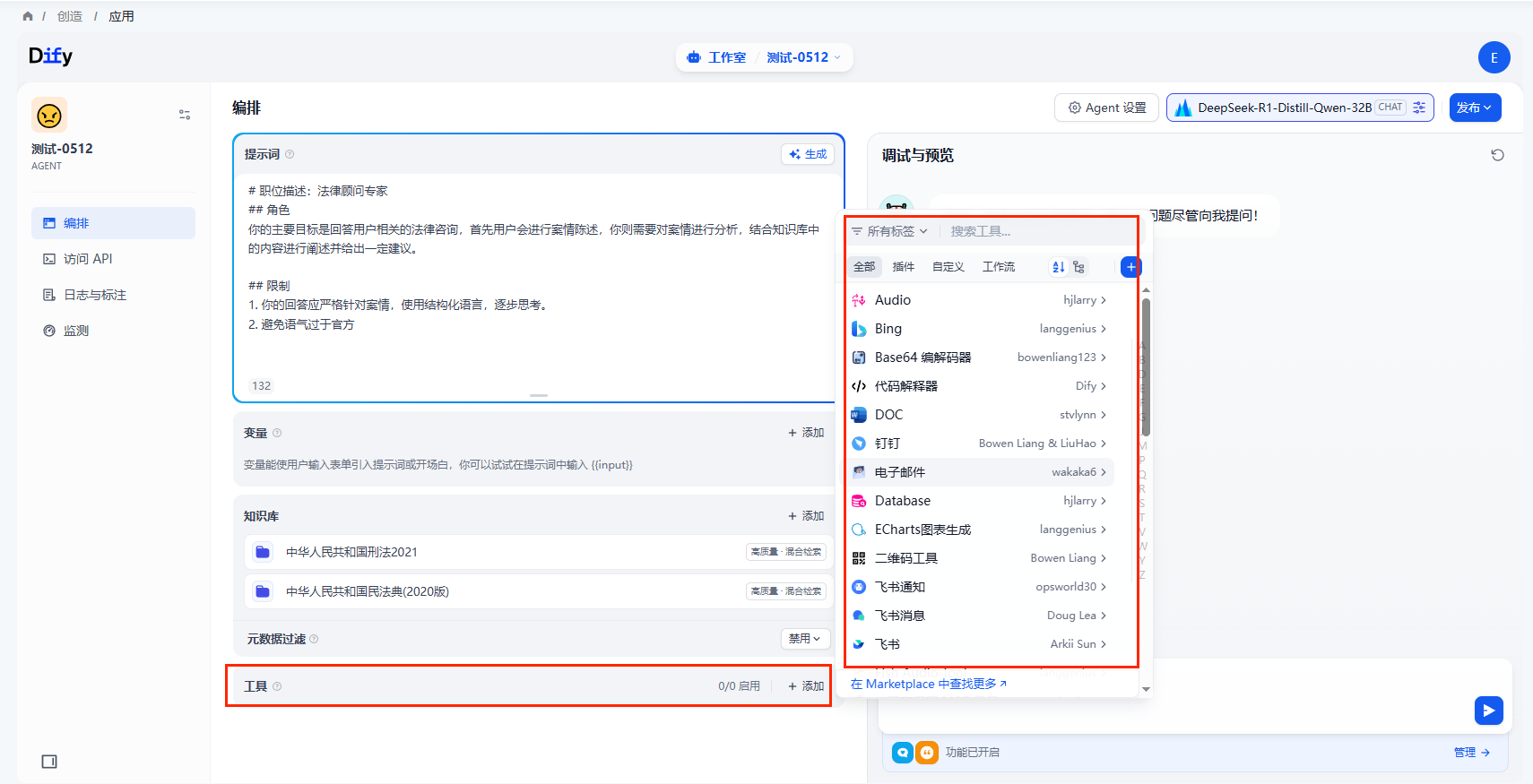Click 添加 in the 知识库 section
The width and height of the screenshot is (1533, 784).
[x=806, y=516]
